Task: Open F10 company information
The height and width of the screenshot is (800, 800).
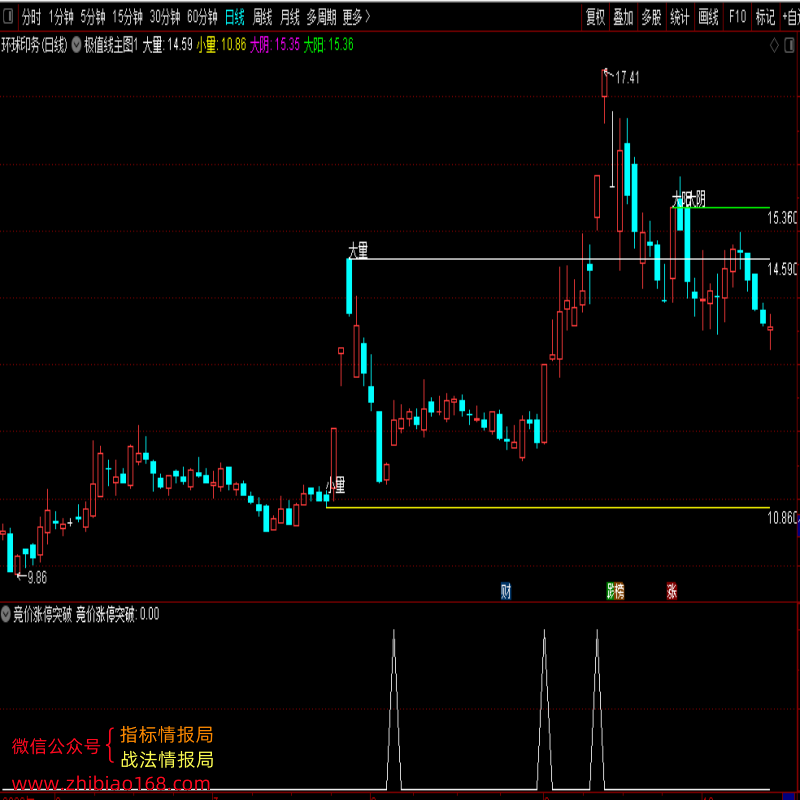Action: (x=737, y=17)
